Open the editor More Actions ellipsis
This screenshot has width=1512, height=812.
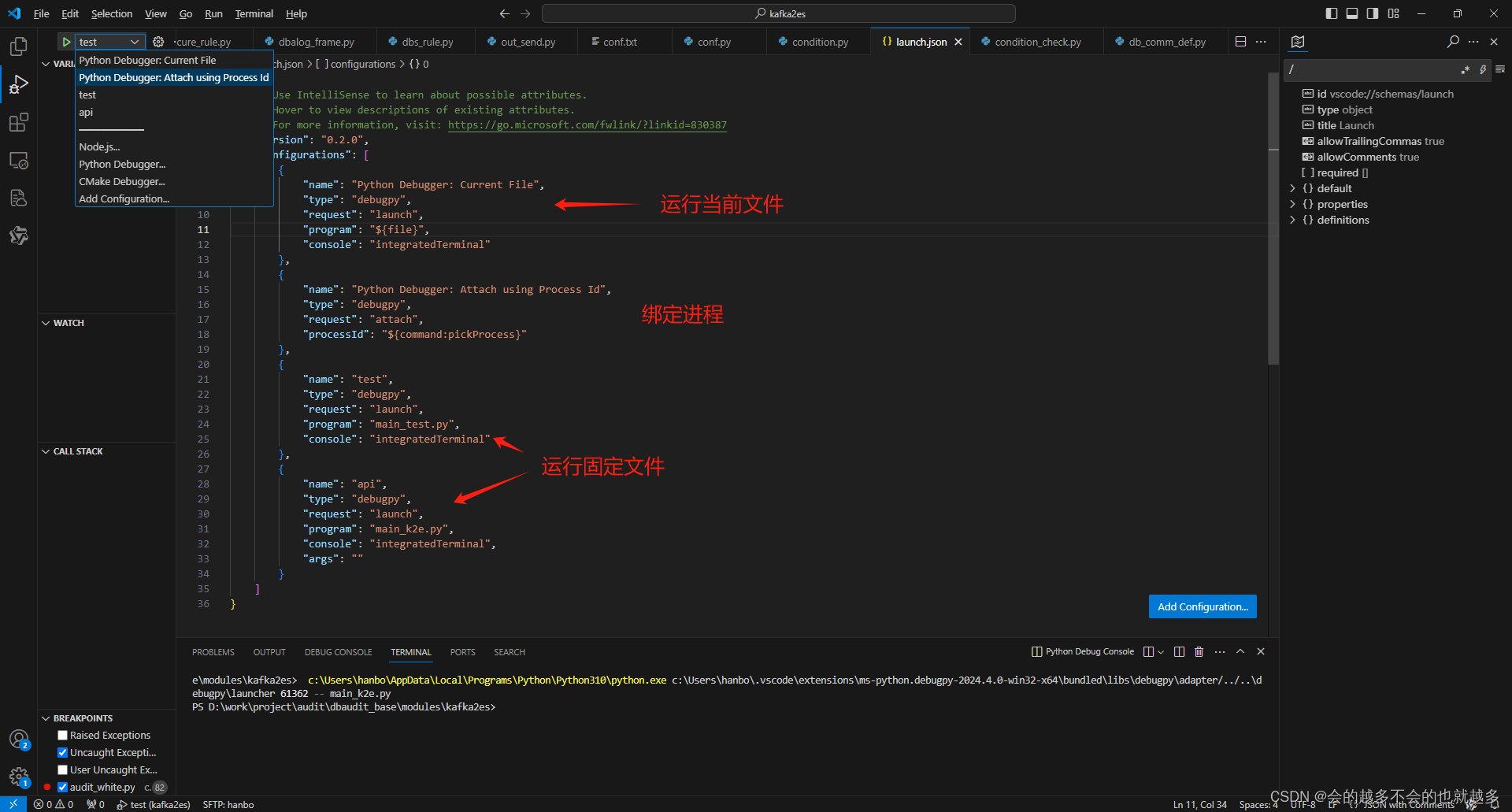point(1261,42)
